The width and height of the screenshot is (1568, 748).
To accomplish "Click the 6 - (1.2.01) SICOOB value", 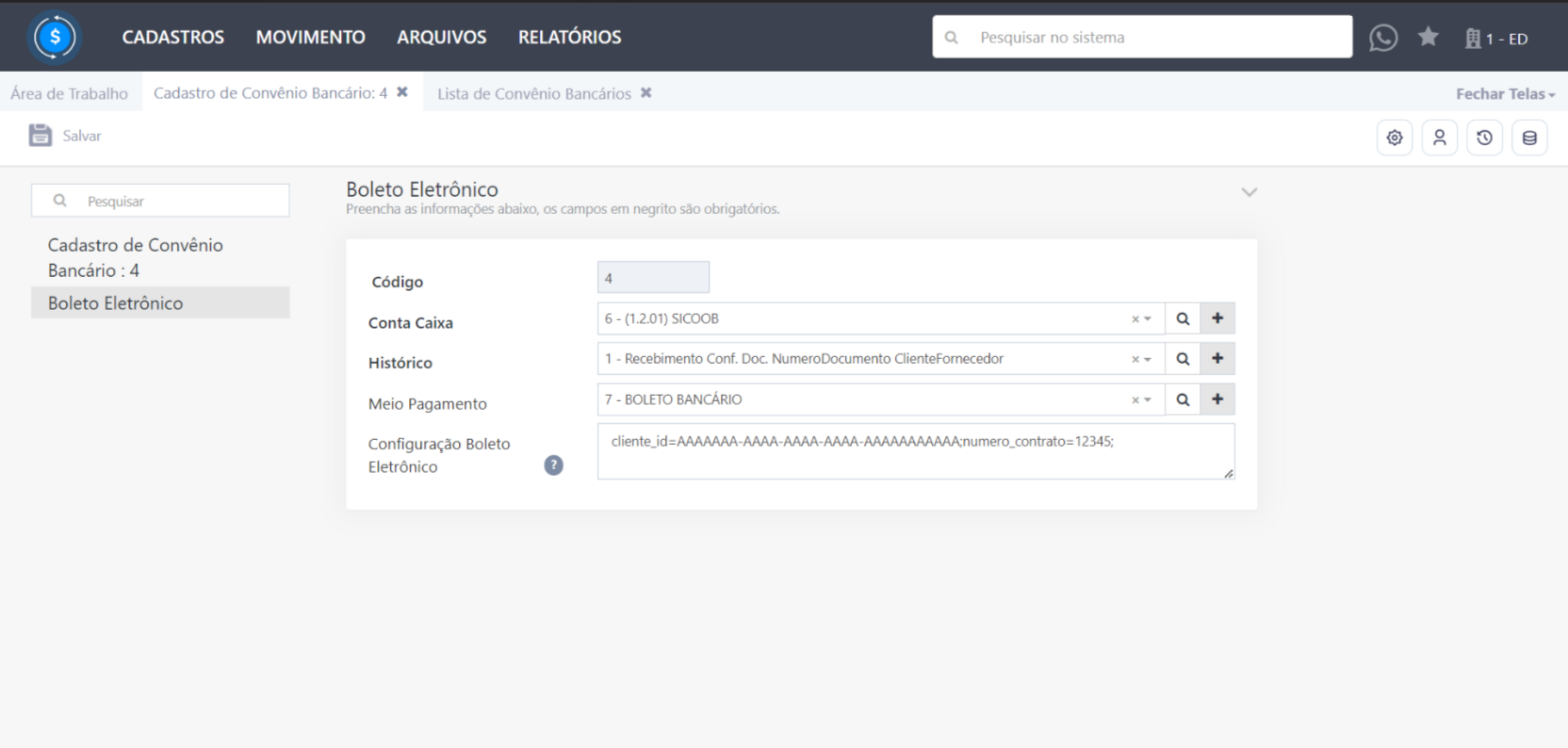I will click(x=661, y=318).
